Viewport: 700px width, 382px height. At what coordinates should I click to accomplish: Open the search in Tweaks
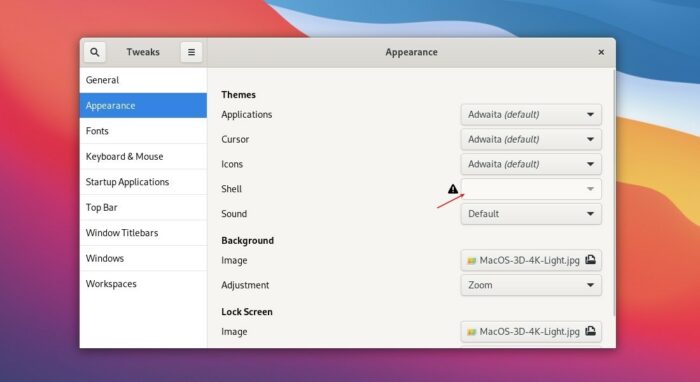(x=95, y=52)
